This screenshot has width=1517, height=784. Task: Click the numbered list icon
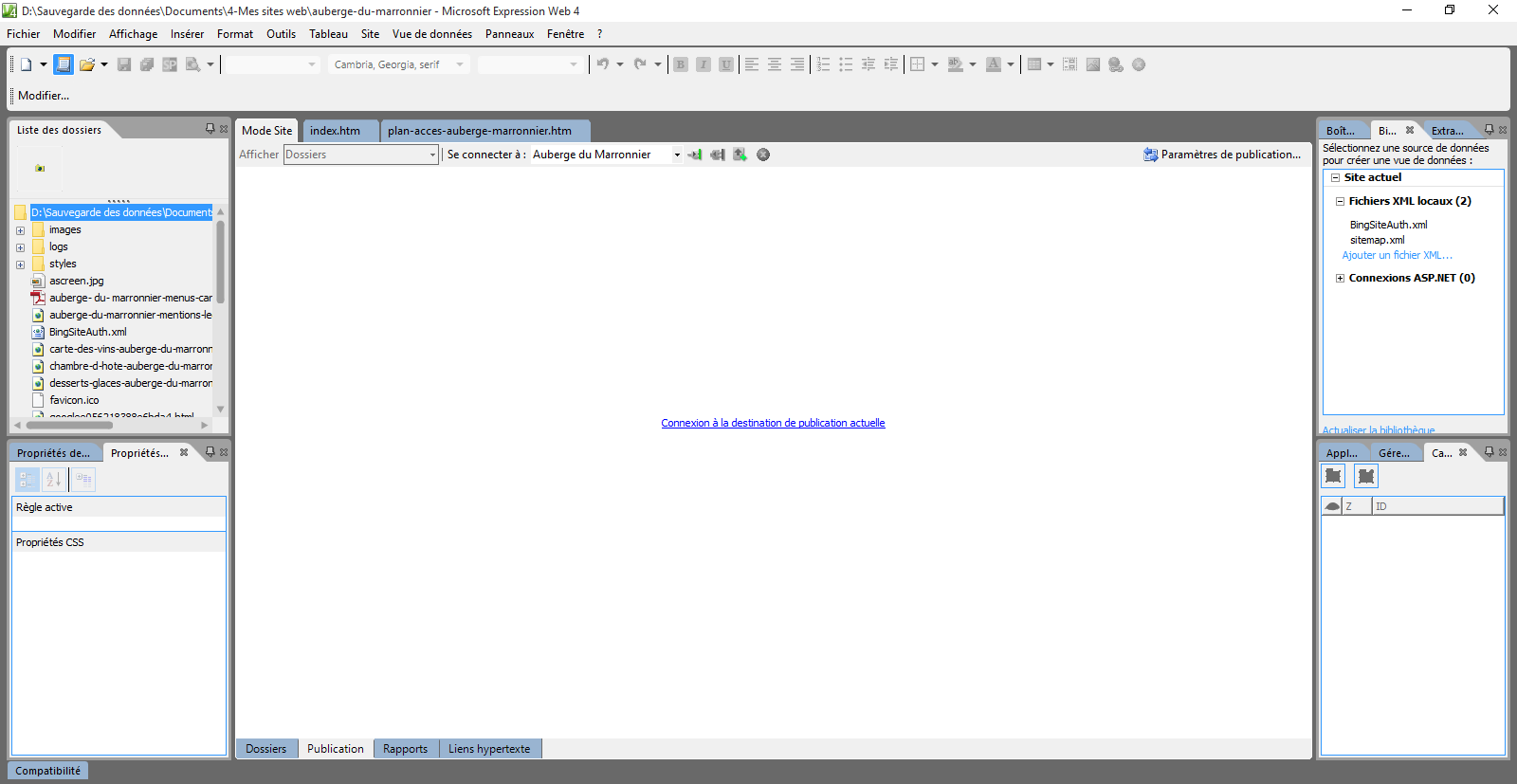click(x=823, y=64)
